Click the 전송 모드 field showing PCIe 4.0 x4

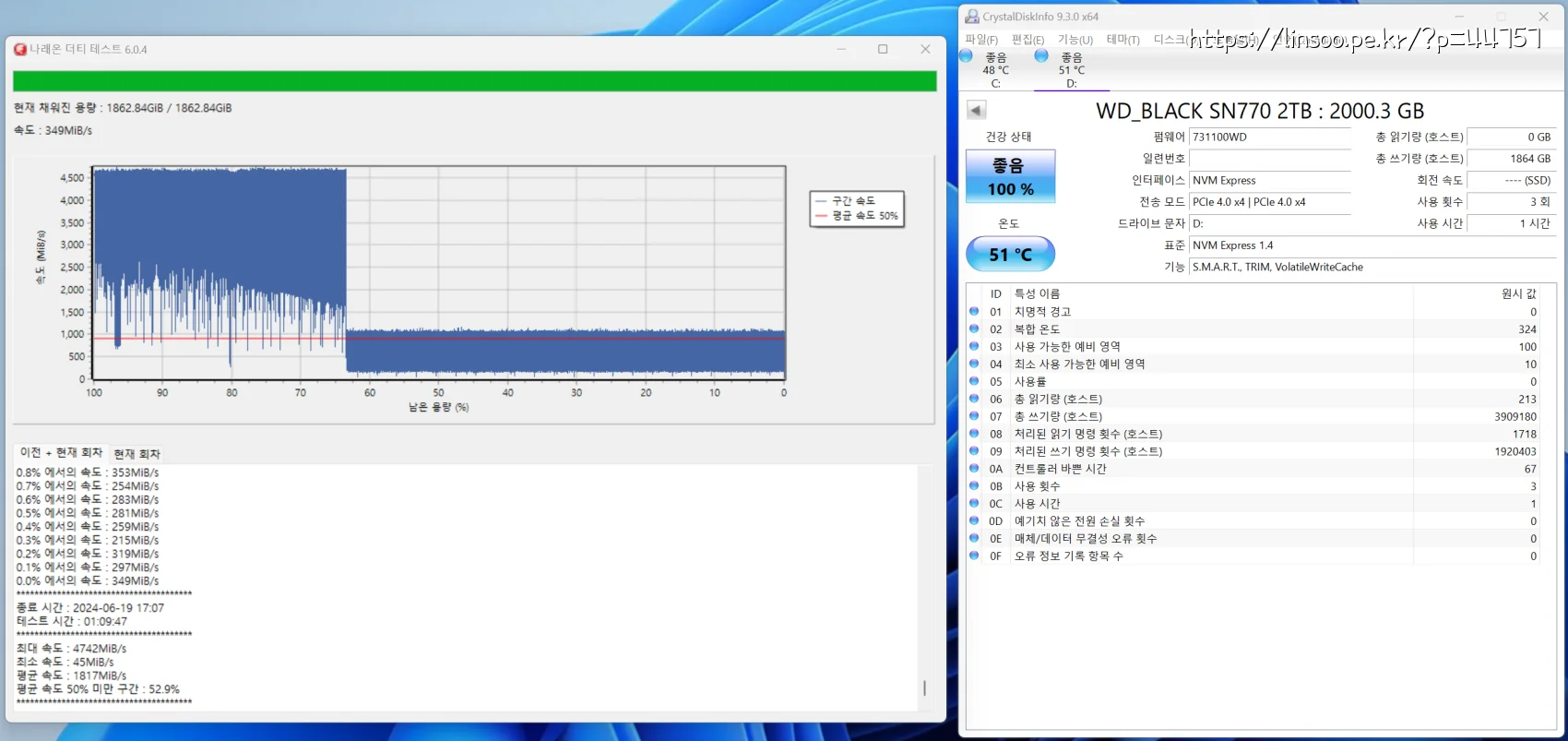coord(1270,202)
